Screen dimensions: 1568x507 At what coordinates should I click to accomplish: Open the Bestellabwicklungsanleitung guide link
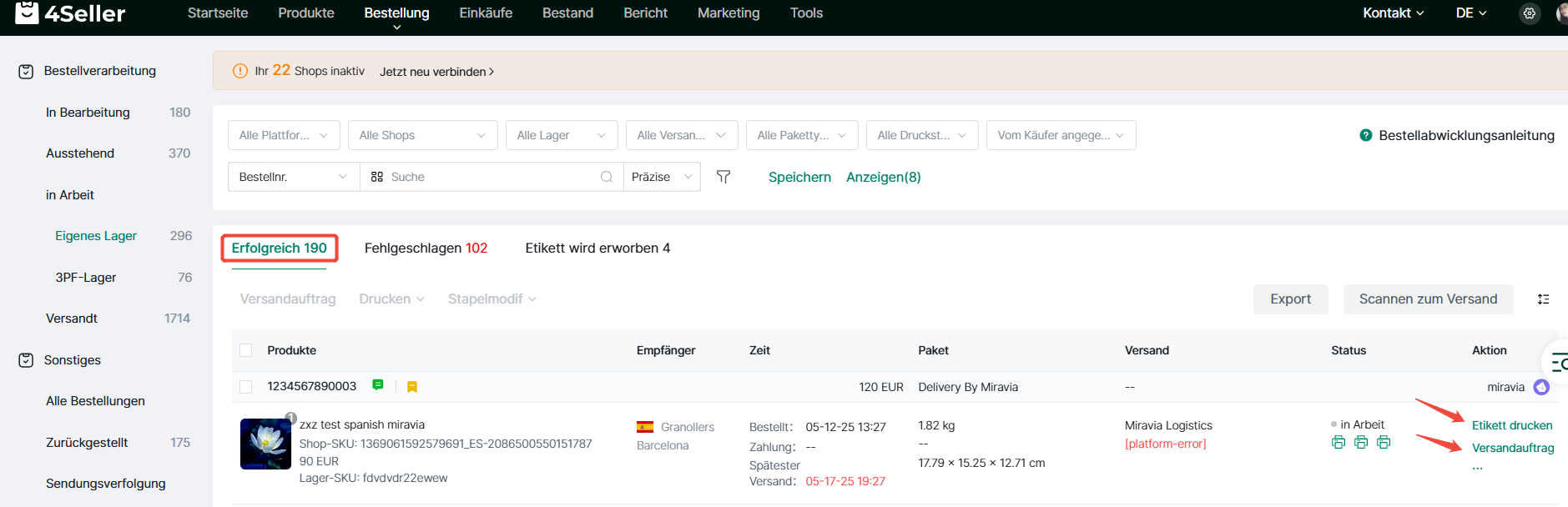1466,135
